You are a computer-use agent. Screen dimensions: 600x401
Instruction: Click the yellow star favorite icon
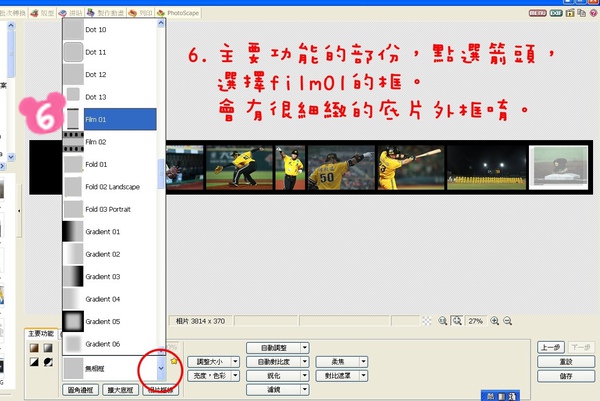174,360
